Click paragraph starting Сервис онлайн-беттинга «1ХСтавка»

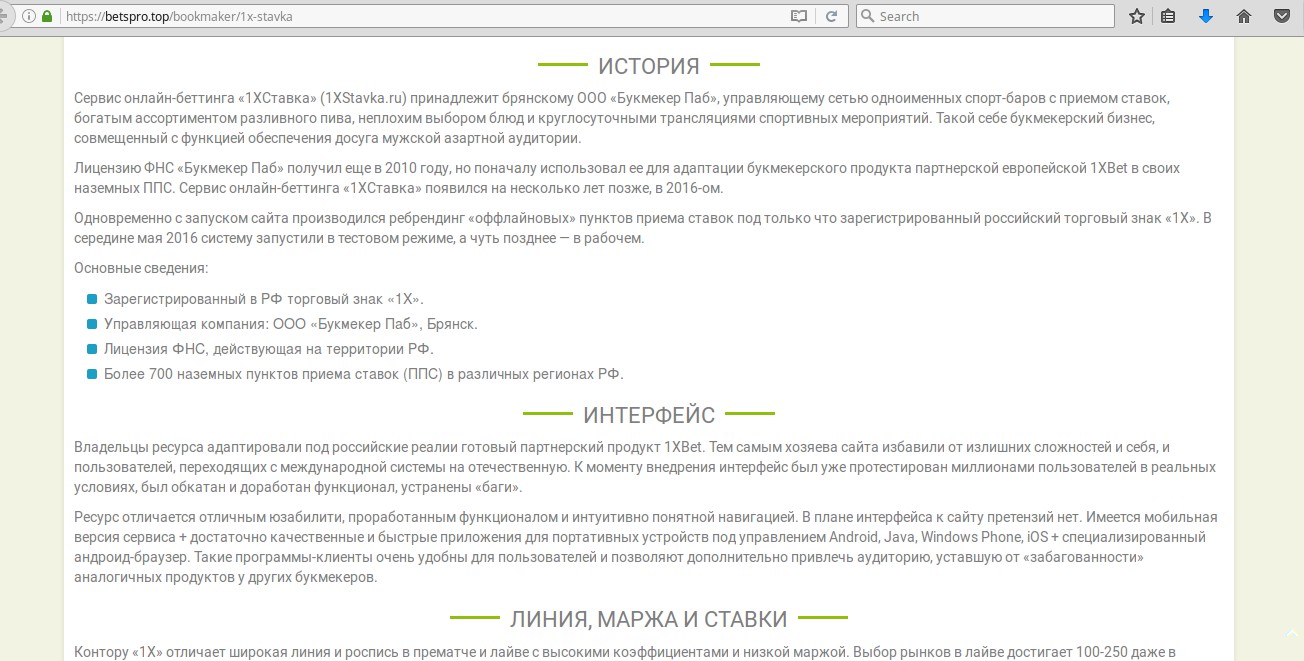[622, 118]
